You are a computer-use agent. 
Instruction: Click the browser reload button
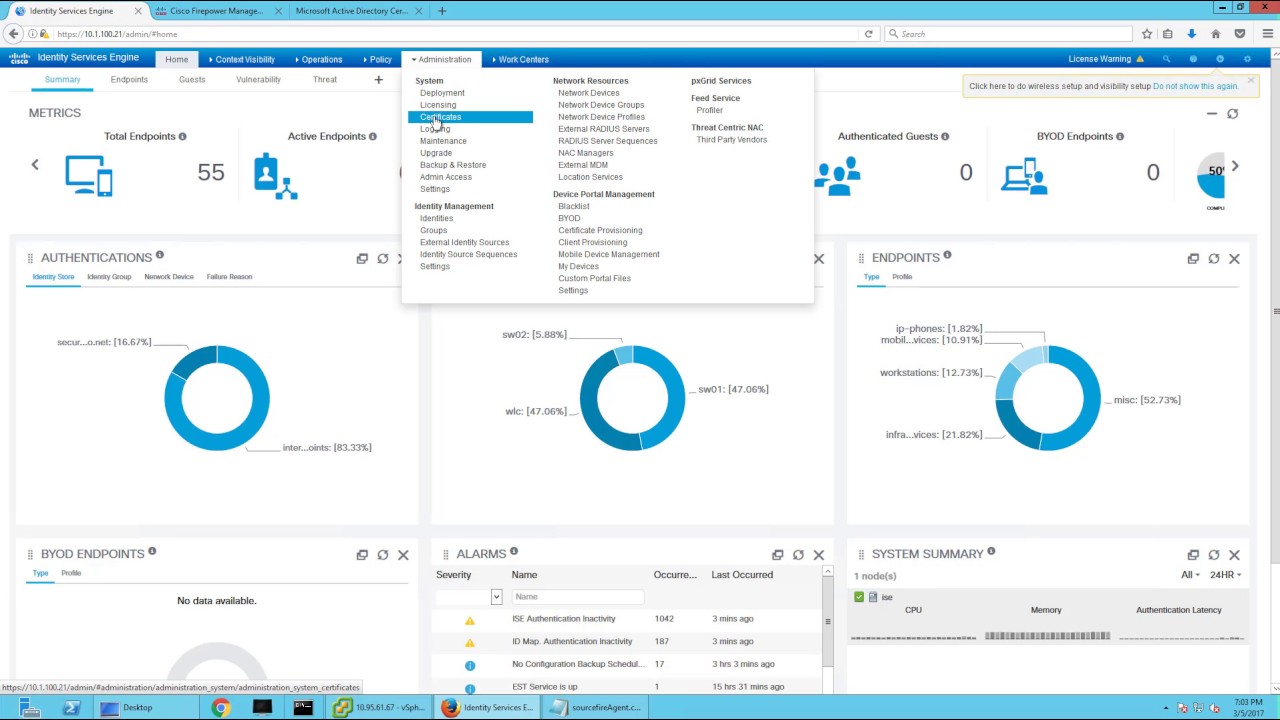[868, 34]
